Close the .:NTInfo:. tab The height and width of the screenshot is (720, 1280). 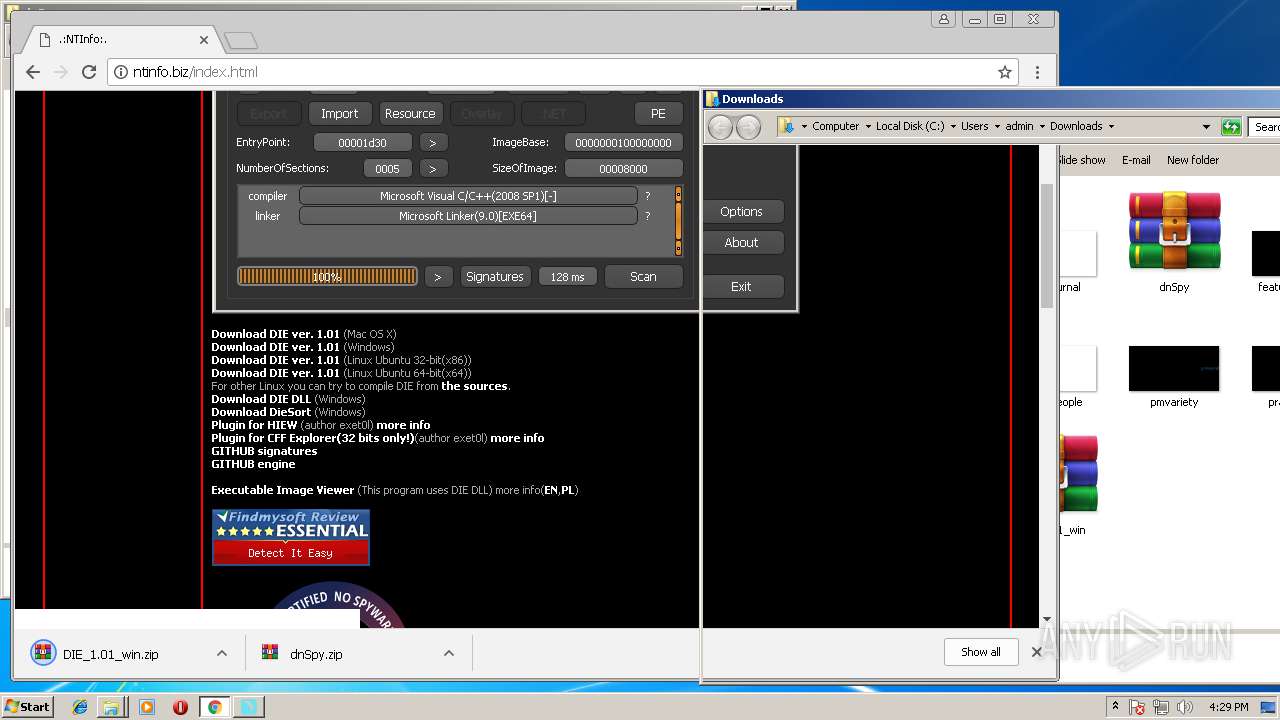click(204, 40)
